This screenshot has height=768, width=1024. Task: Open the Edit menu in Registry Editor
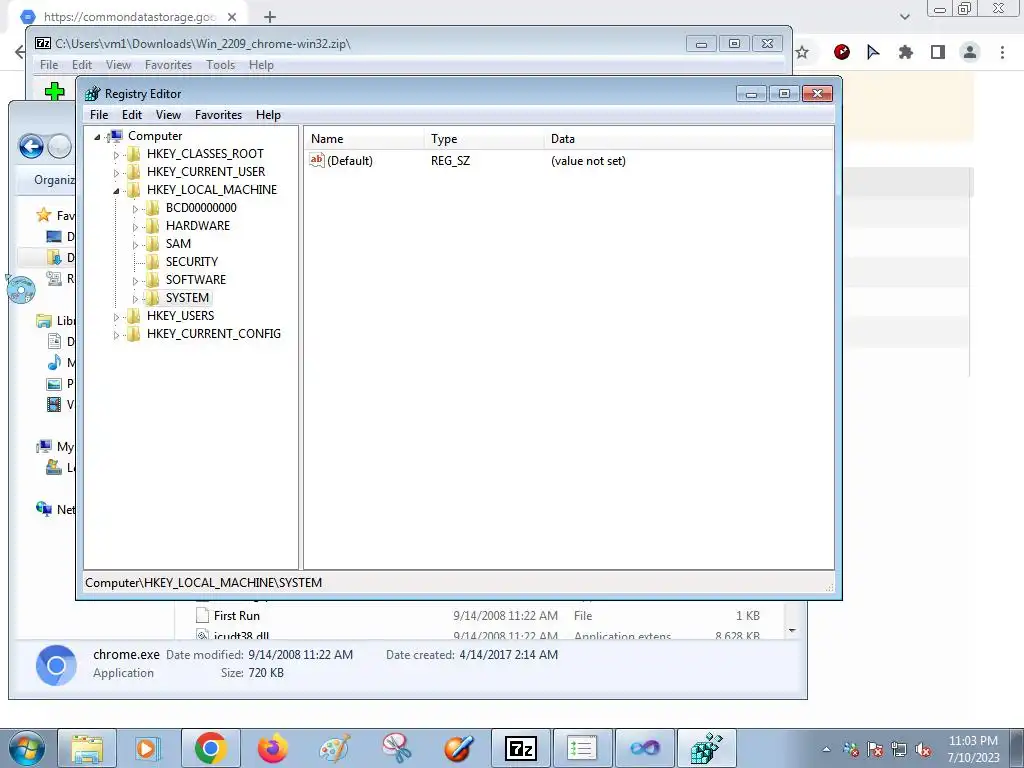click(x=132, y=115)
